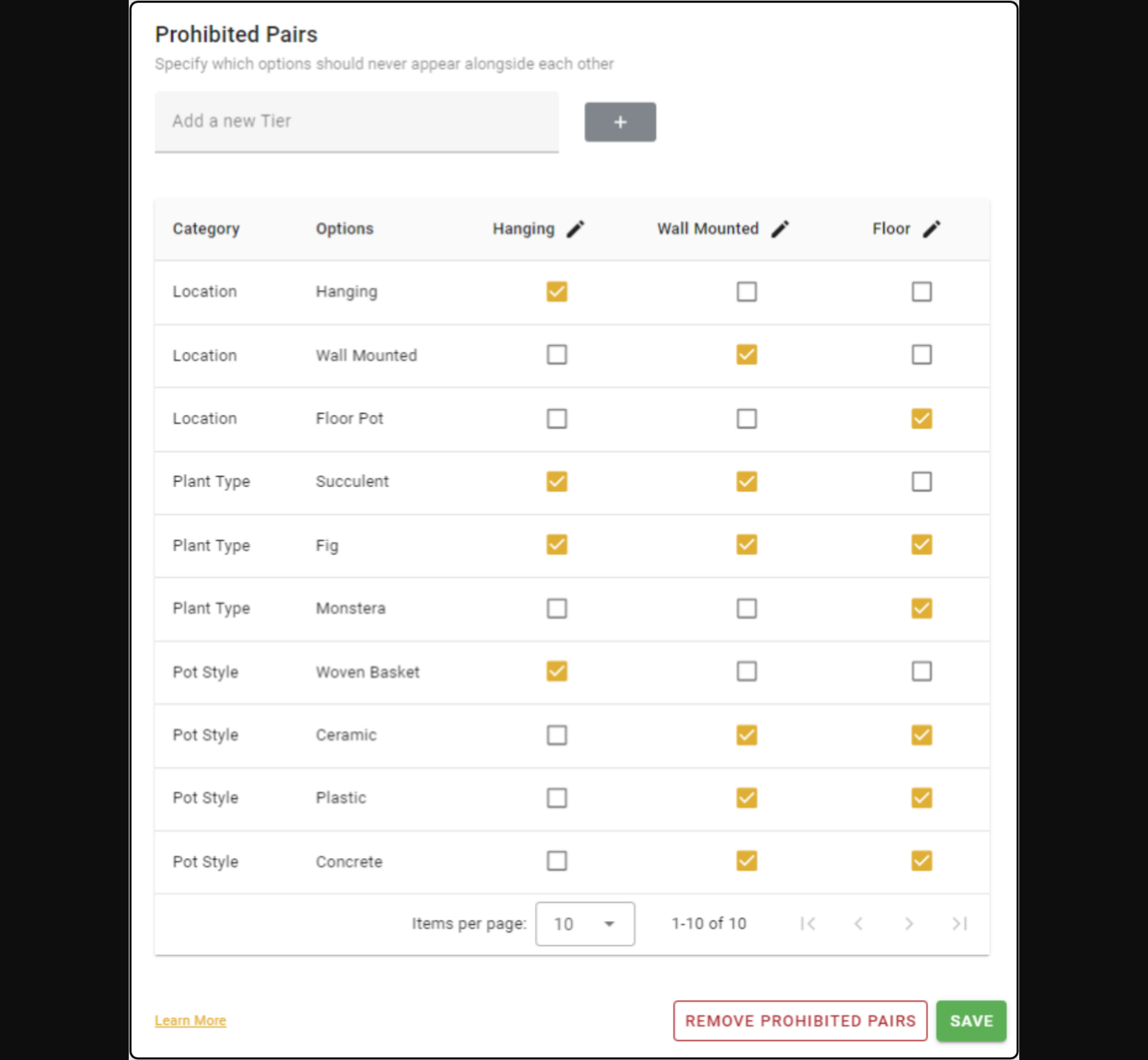1148x1060 pixels.
Task: Check Floor for the Woven Basket row
Action: tap(922, 672)
